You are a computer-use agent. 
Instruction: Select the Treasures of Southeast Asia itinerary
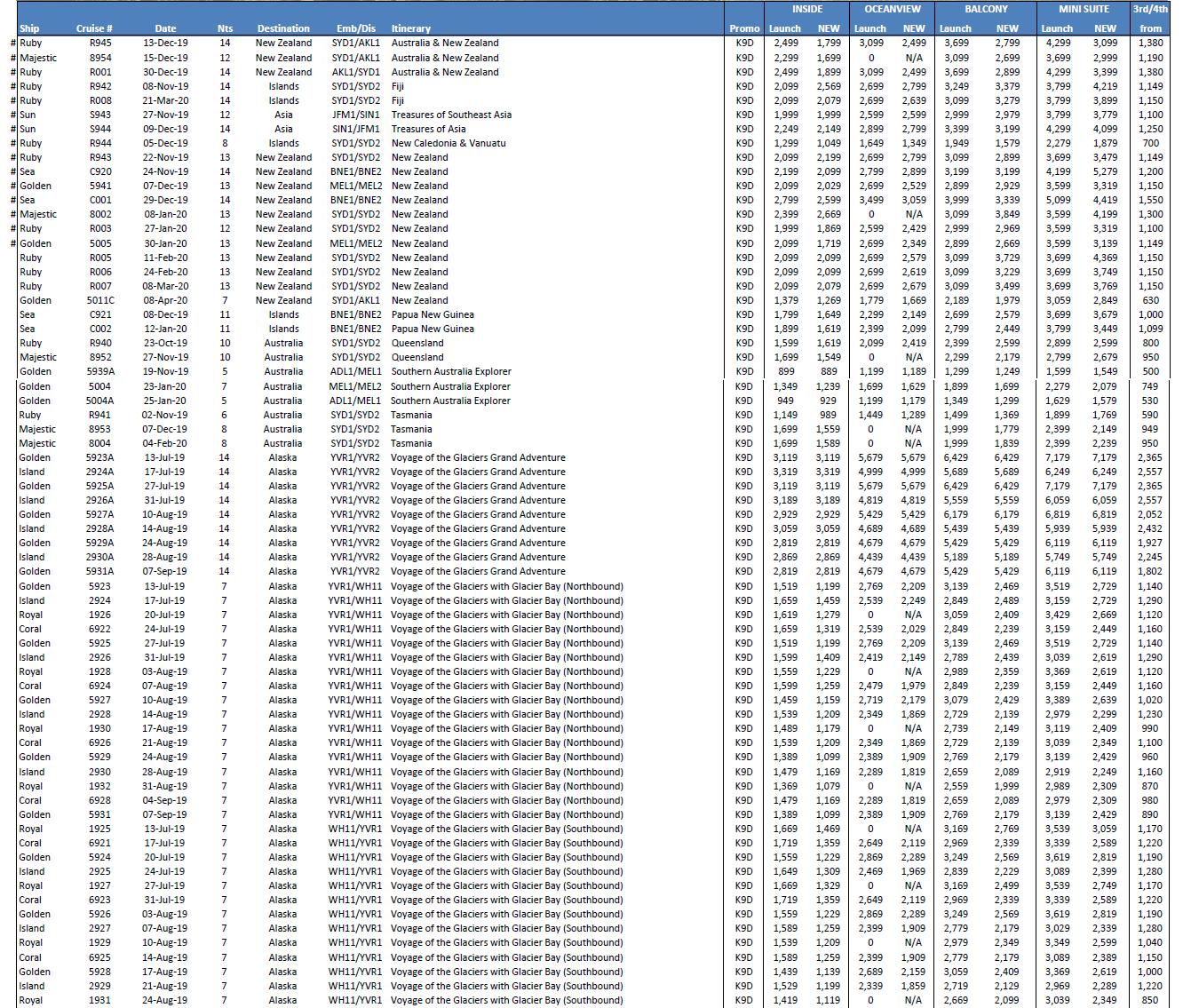pyautogui.click(x=451, y=115)
